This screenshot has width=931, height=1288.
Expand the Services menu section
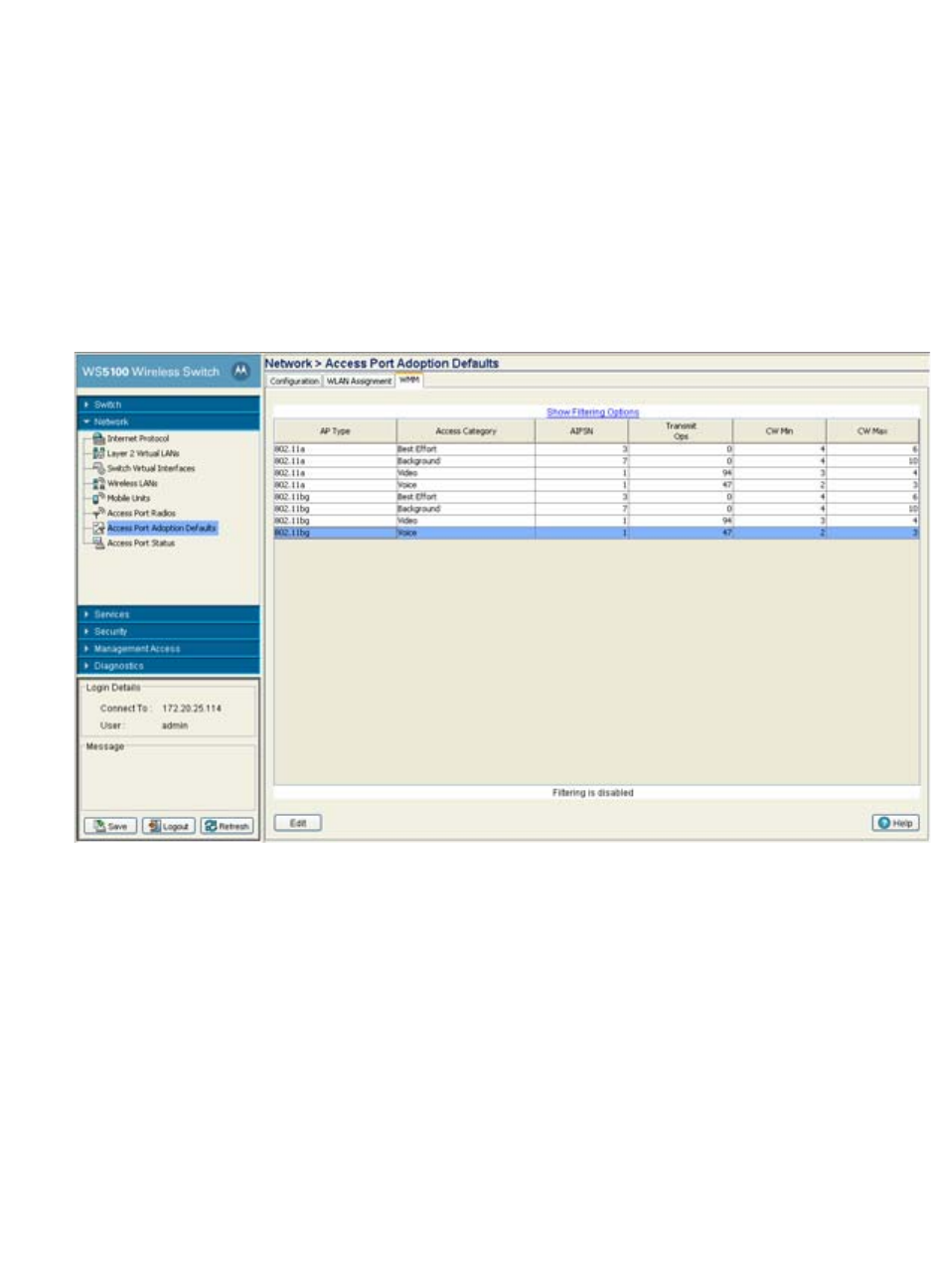tap(168, 614)
